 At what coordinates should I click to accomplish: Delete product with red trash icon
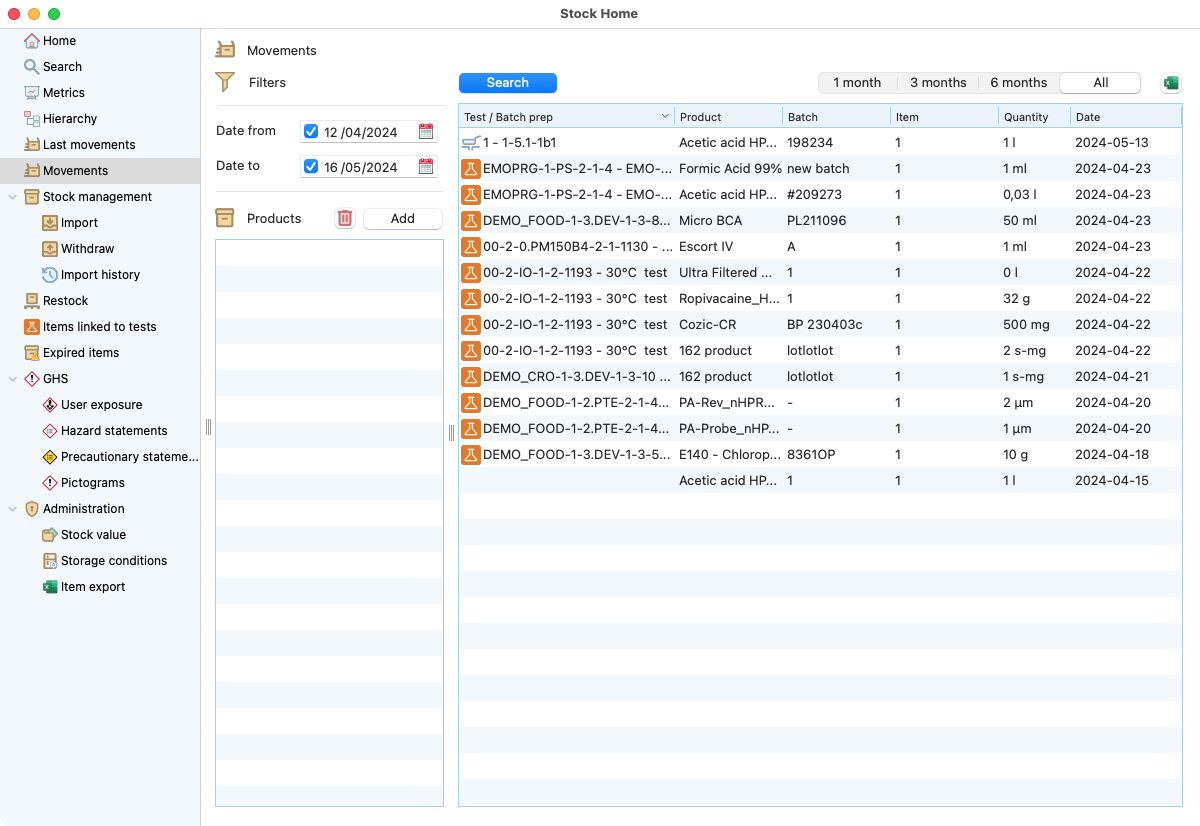pyautogui.click(x=345, y=218)
